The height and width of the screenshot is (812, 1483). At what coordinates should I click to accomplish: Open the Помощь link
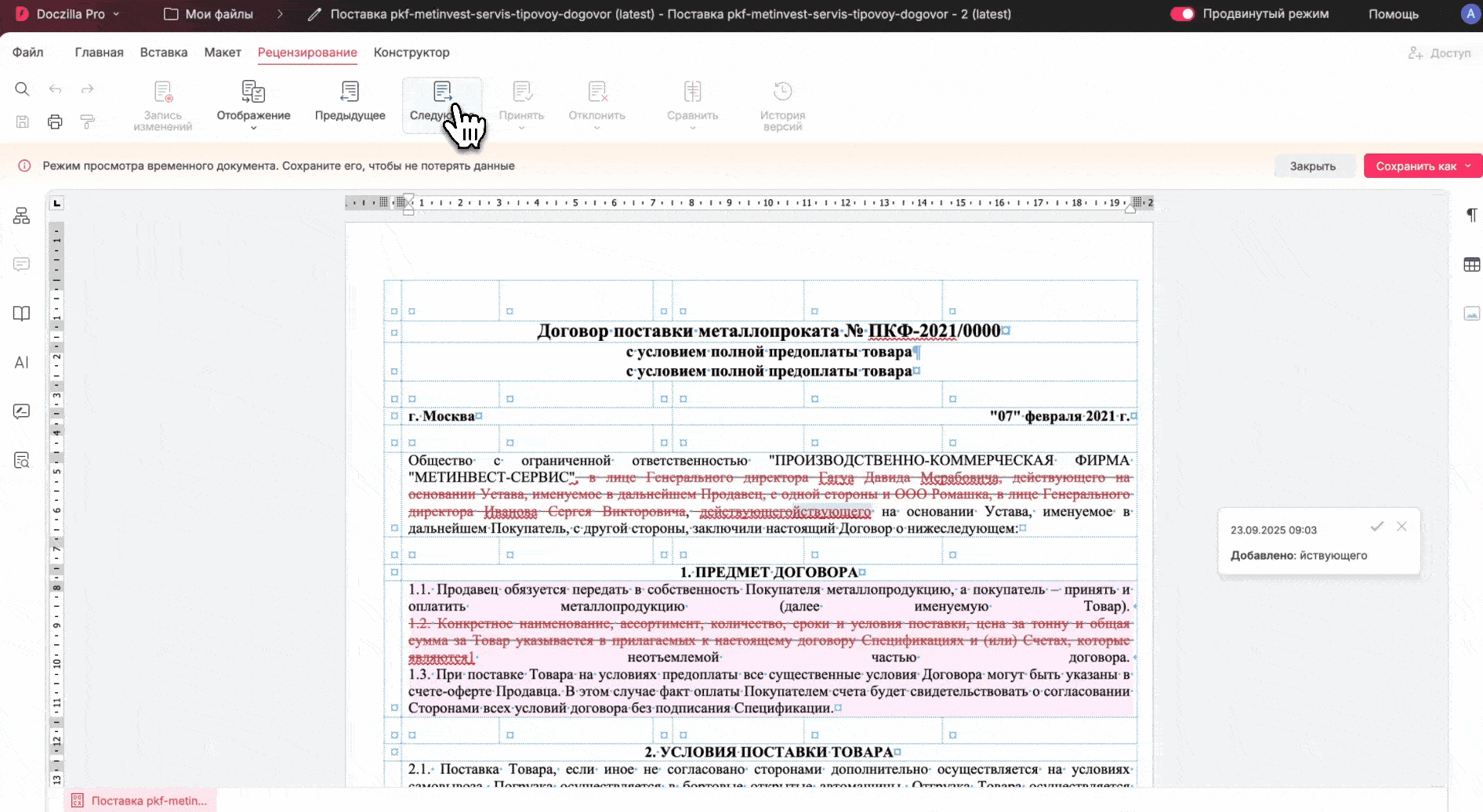click(1394, 14)
